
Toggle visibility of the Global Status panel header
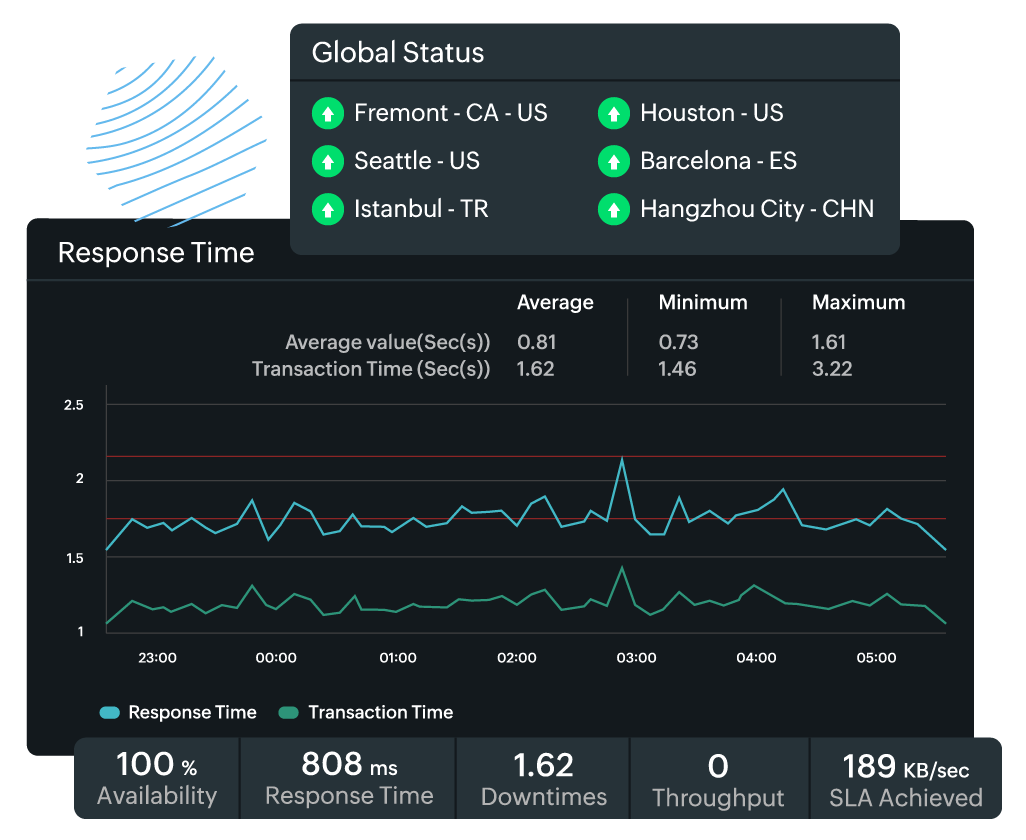pos(397,52)
